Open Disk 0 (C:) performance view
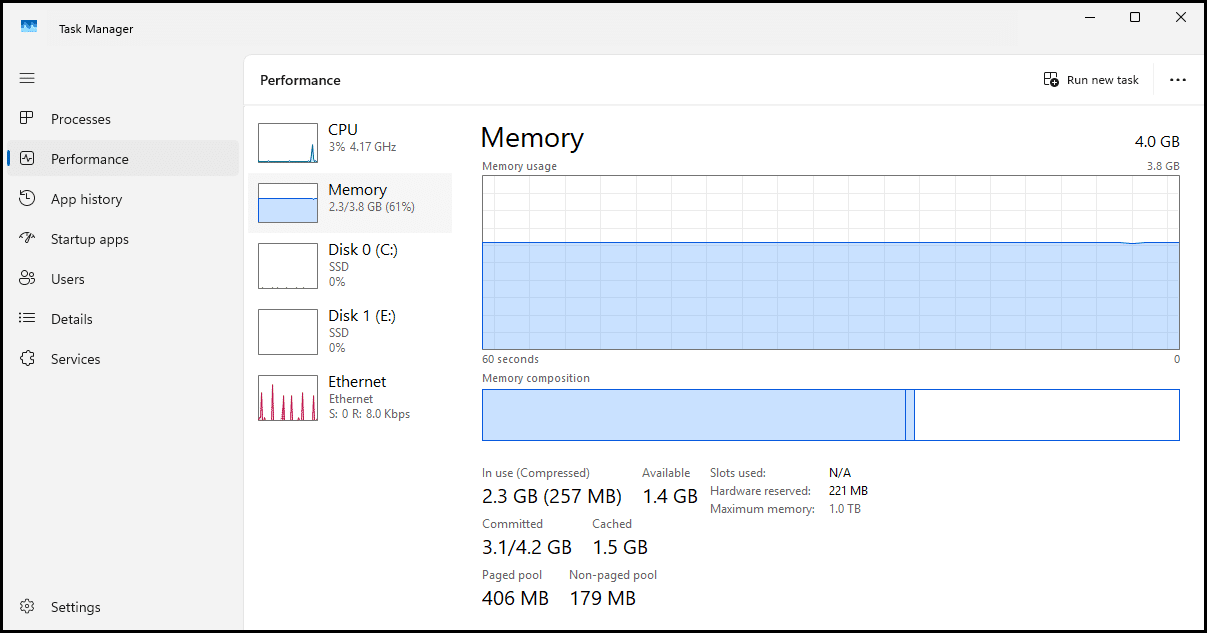 click(x=350, y=265)
